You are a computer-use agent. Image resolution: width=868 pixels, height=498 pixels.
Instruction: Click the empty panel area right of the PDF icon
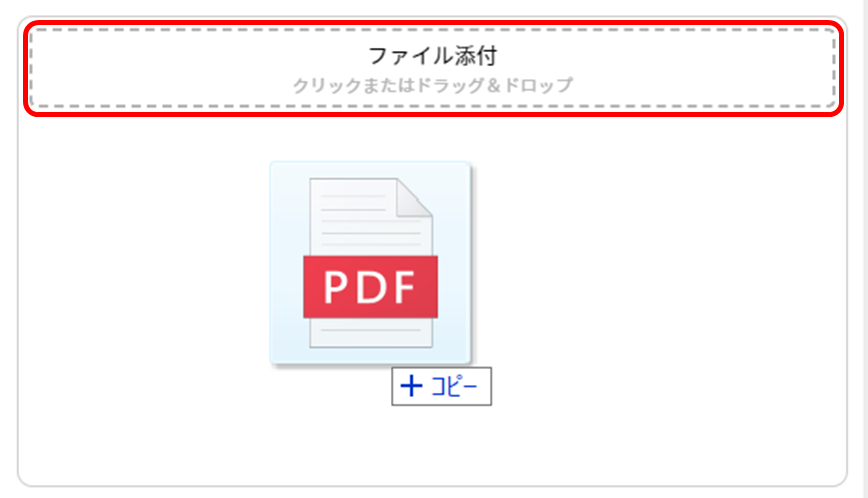659,263
